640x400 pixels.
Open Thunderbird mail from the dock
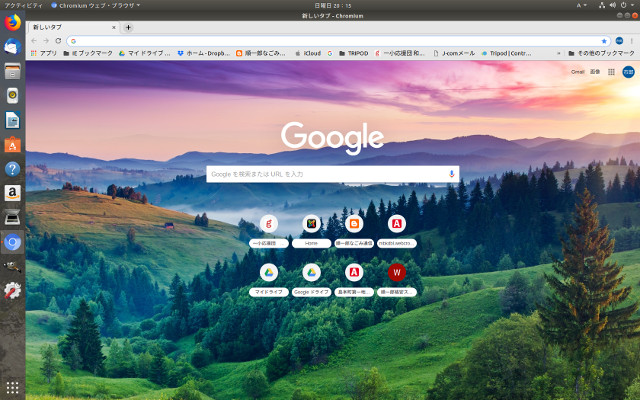pyautogui.click(x=13, y=47)
